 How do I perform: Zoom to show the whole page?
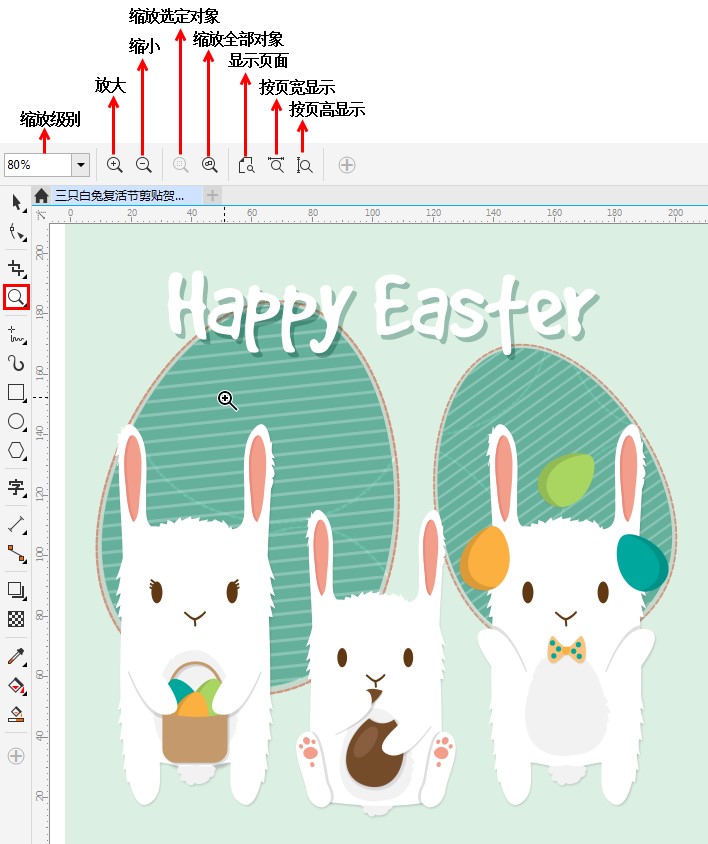coord(246,165)
